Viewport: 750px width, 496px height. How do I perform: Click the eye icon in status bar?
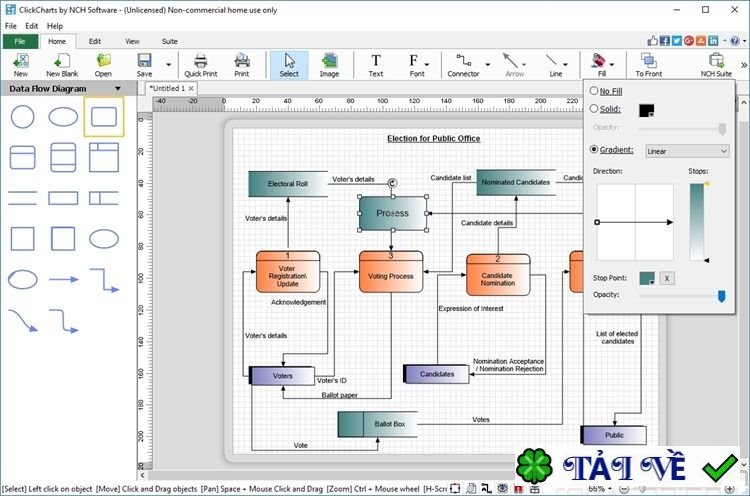click(x=502, y=488)
